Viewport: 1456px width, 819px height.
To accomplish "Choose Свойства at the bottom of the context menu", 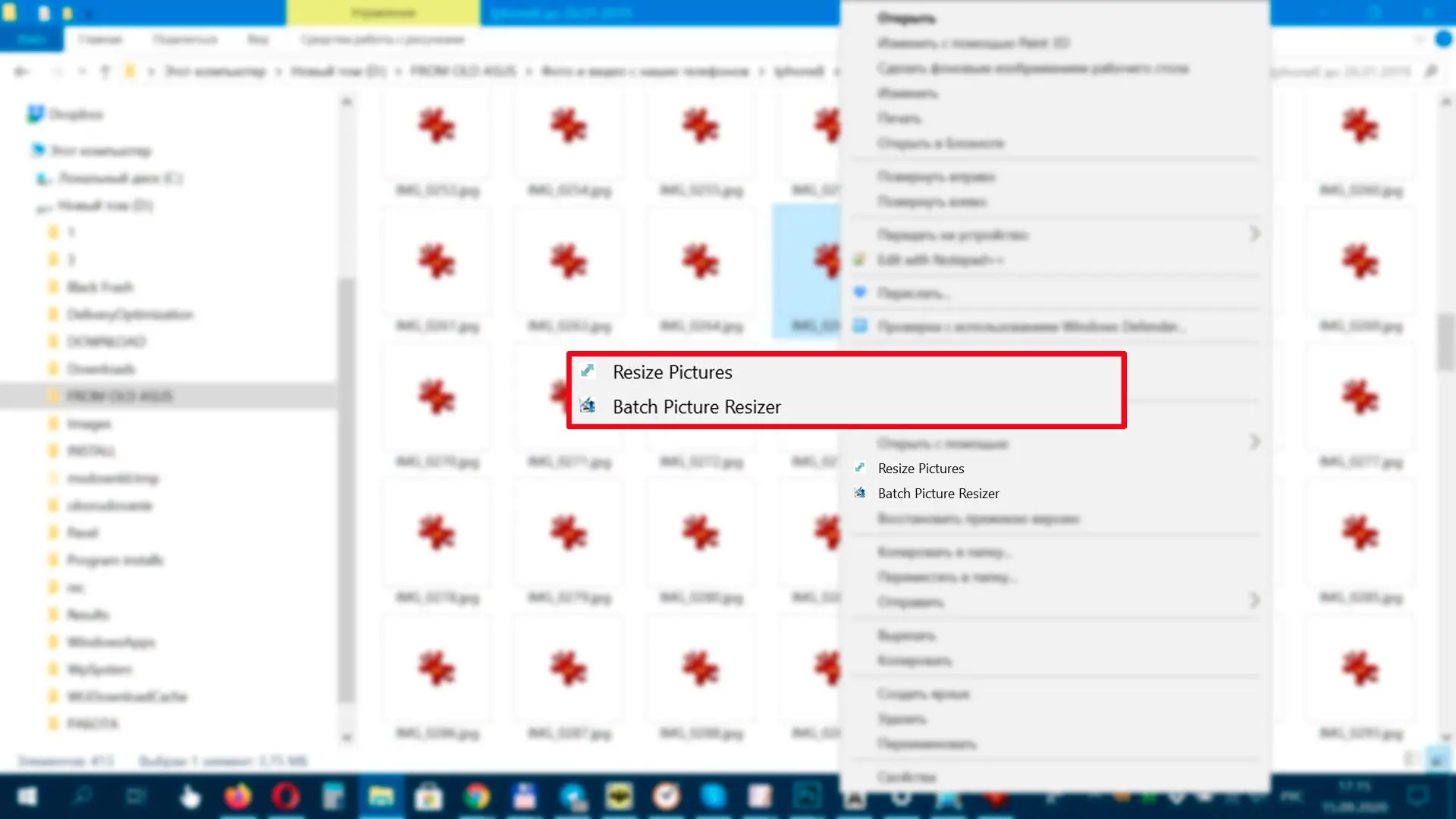I will pos(906,777).
